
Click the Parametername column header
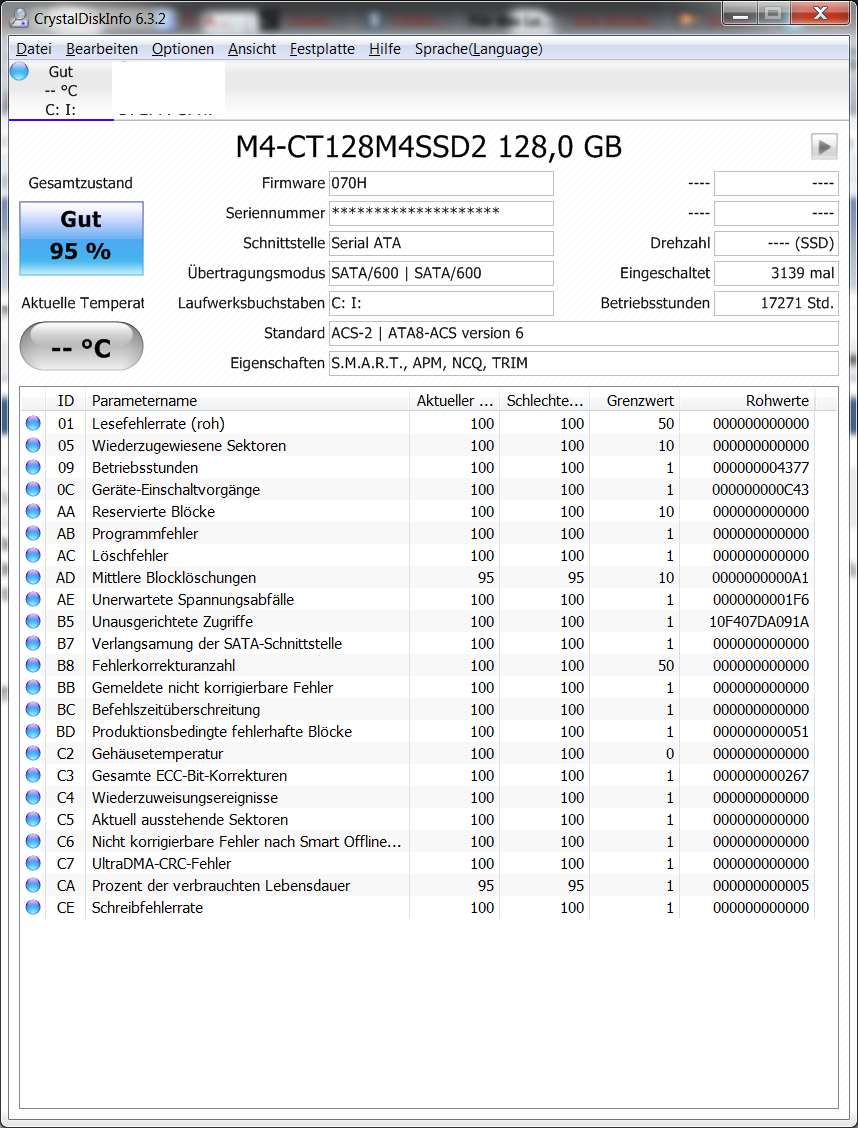247,401
